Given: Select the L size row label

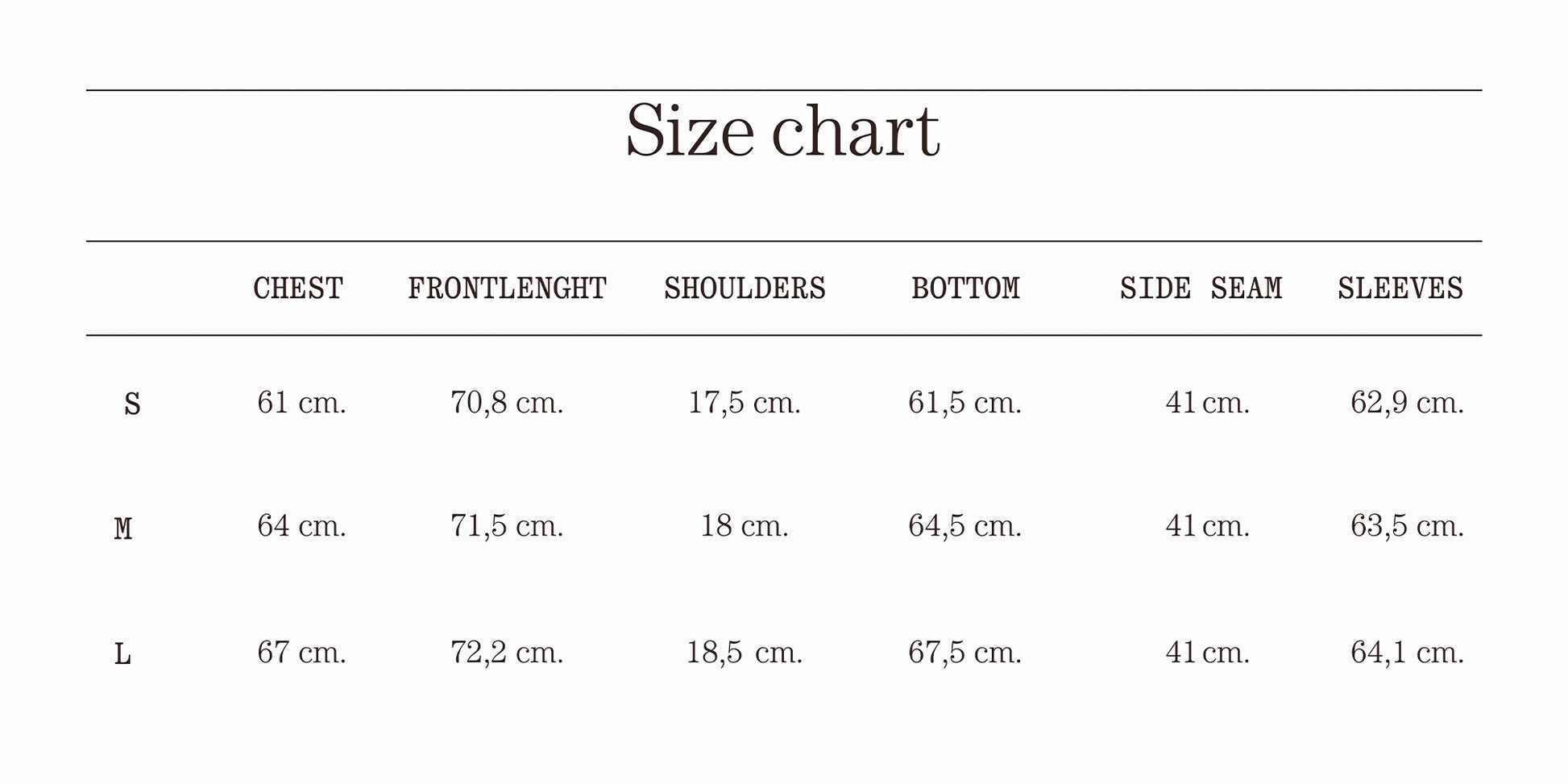Looking at the screenshot, I should pos(122,654).
